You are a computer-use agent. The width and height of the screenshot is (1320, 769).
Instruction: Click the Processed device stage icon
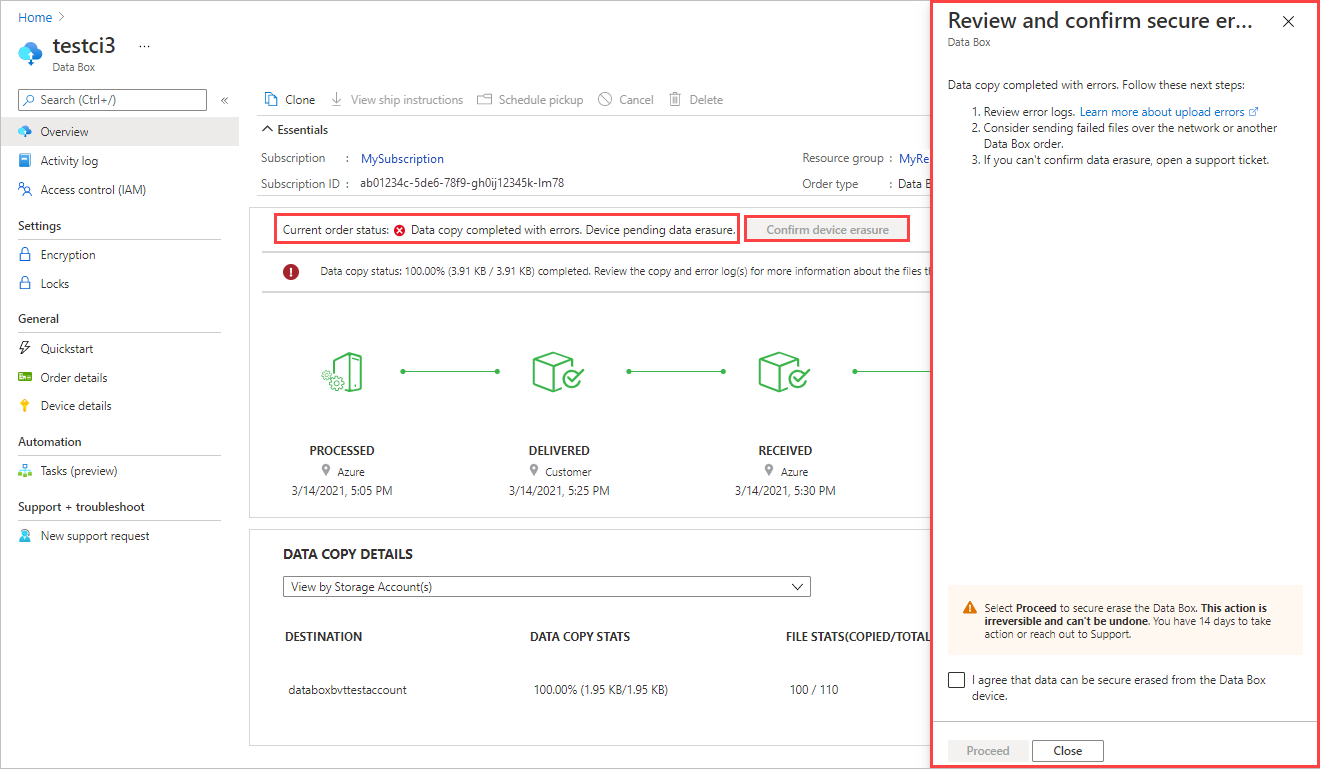pyautogui.click(x=342, y=372)
